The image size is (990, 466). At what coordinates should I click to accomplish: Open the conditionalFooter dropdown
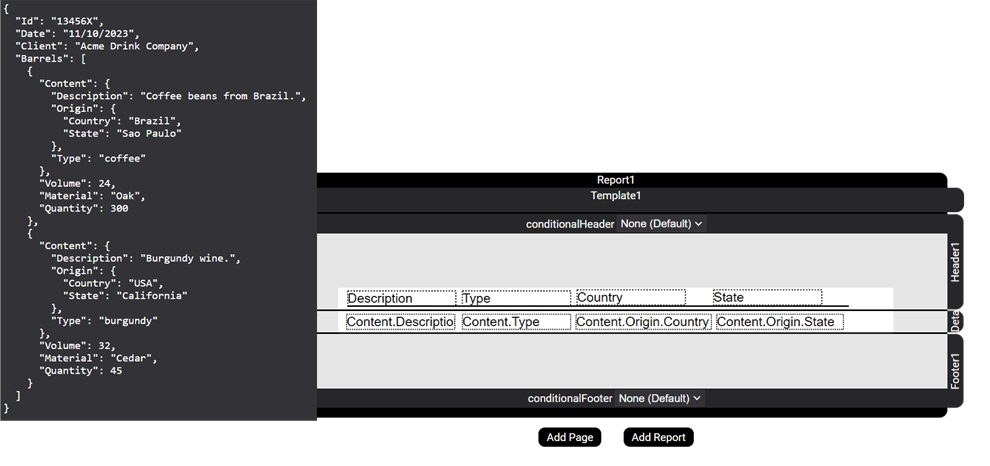pyautogui.click(x=659, y=398)
